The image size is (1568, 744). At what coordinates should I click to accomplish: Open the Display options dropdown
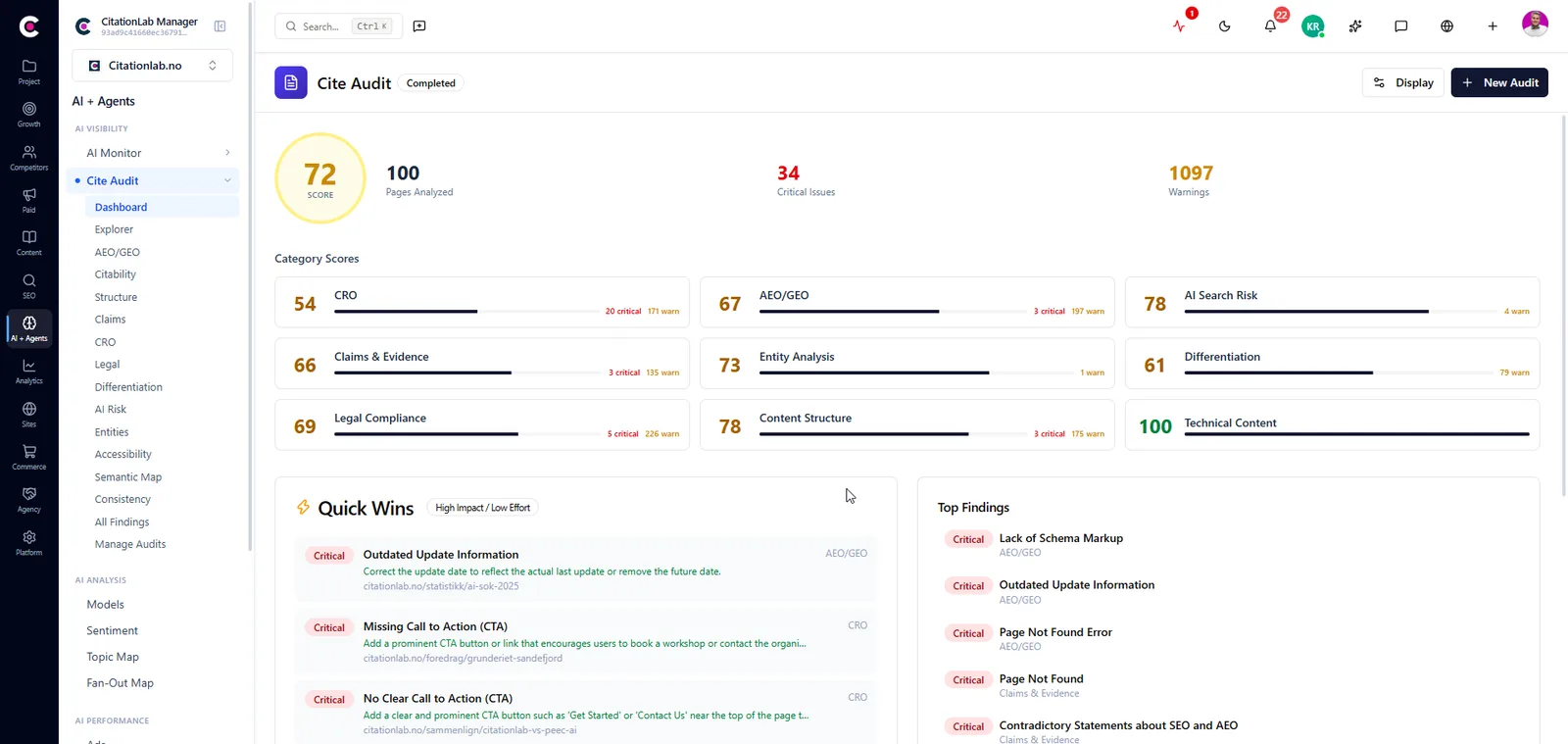click(x=1403, y=83)
